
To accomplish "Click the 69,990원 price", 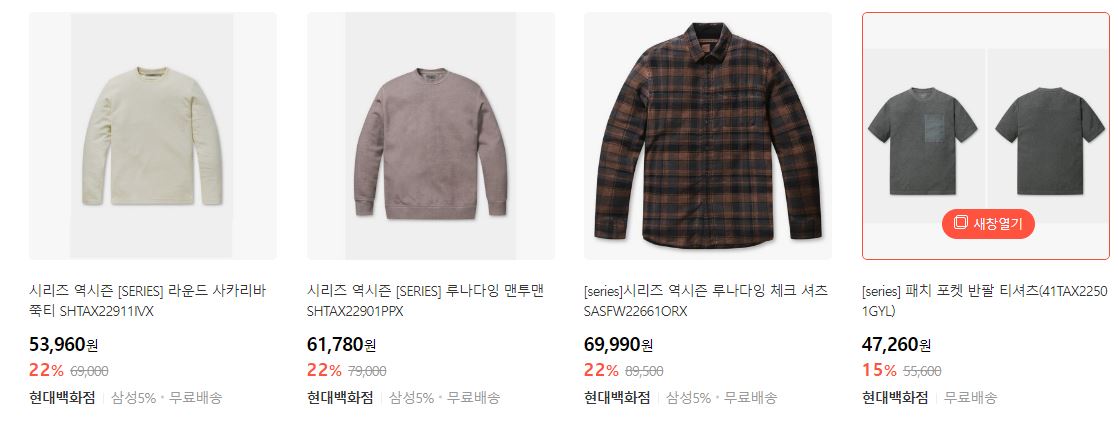I will [618, 345].
